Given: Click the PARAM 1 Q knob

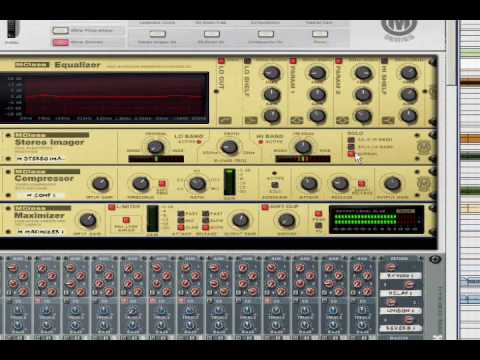Looking at the screenshot, I should (317, 116).
